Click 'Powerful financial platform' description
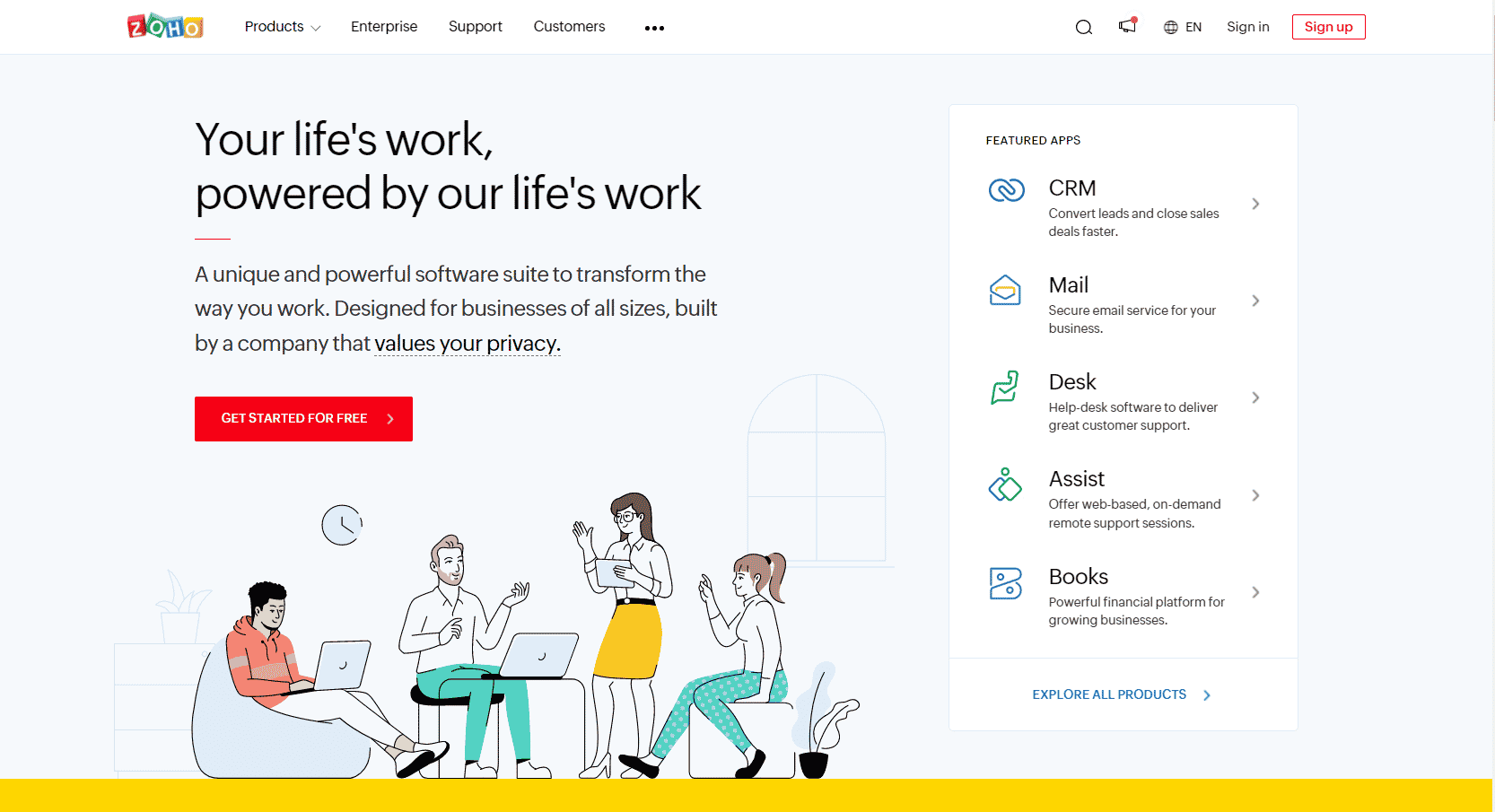This screenshot has height=812, width=1495. pyautogui.click(x=1136, y=611)
